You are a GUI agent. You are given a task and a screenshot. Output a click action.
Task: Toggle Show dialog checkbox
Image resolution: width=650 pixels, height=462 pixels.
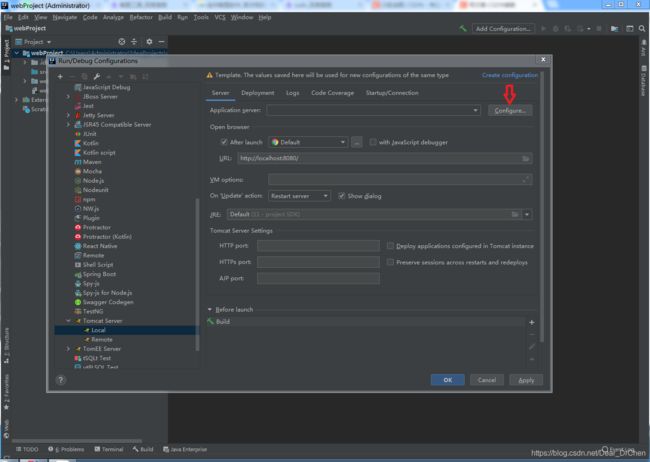[x=341, y=196]
